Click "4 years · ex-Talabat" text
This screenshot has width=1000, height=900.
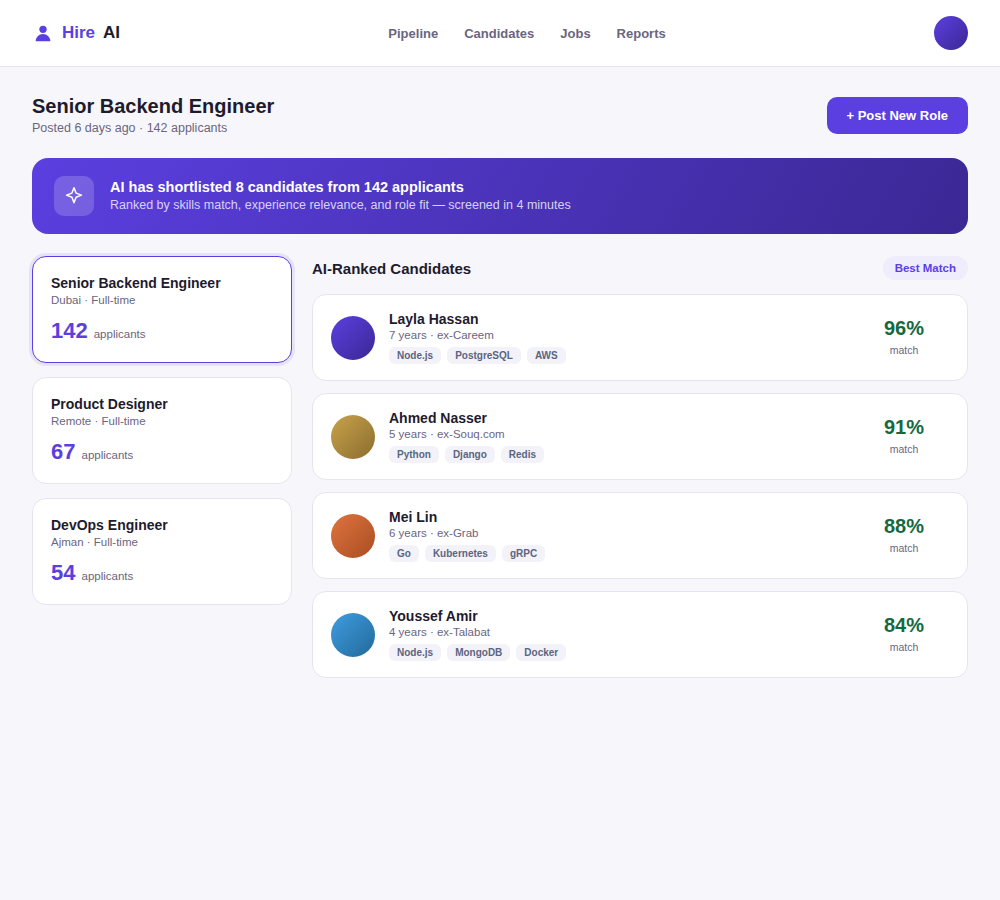pyautogui.click(x=439, y=632)
